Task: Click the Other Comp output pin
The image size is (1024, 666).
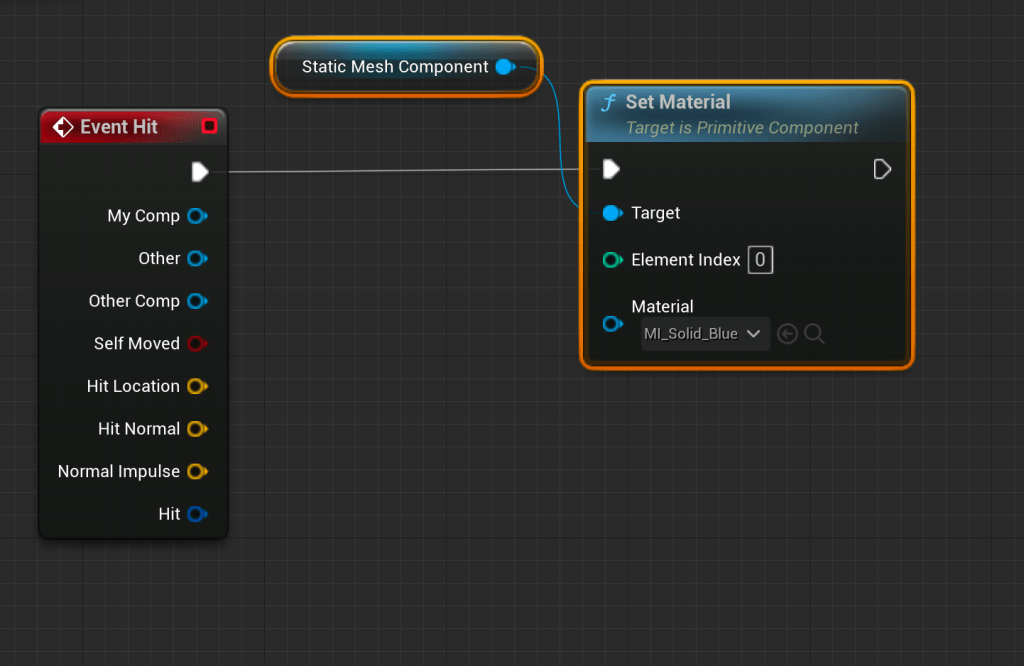Action: (x=196, y=301)
